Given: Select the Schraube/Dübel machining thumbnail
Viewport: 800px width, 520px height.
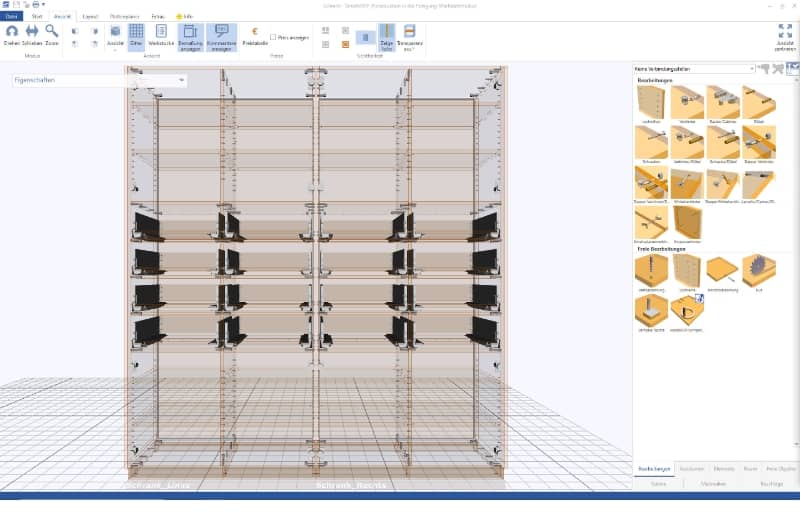Looking at the screenshot, I should point(723,144).
